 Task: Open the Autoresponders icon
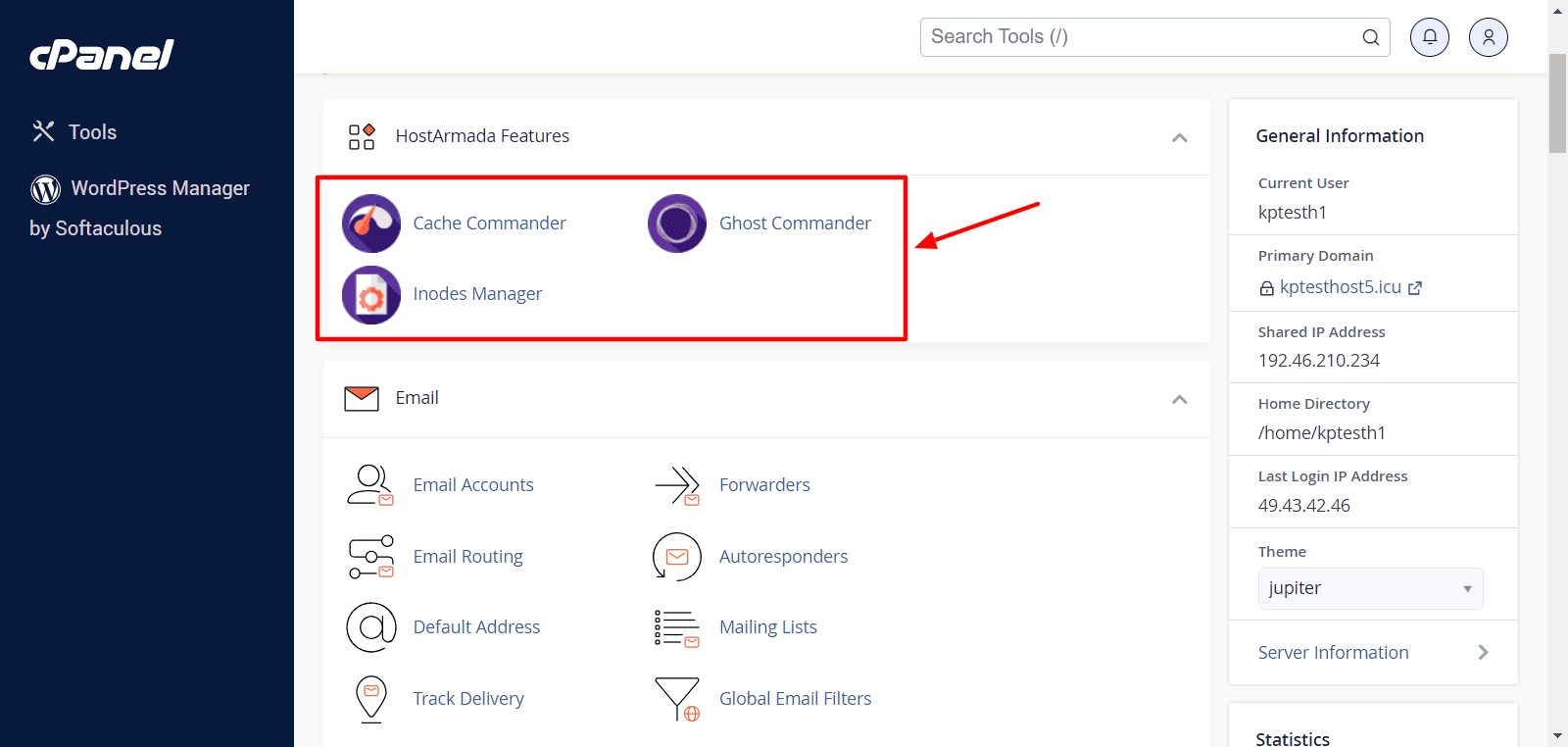[676, 557]
